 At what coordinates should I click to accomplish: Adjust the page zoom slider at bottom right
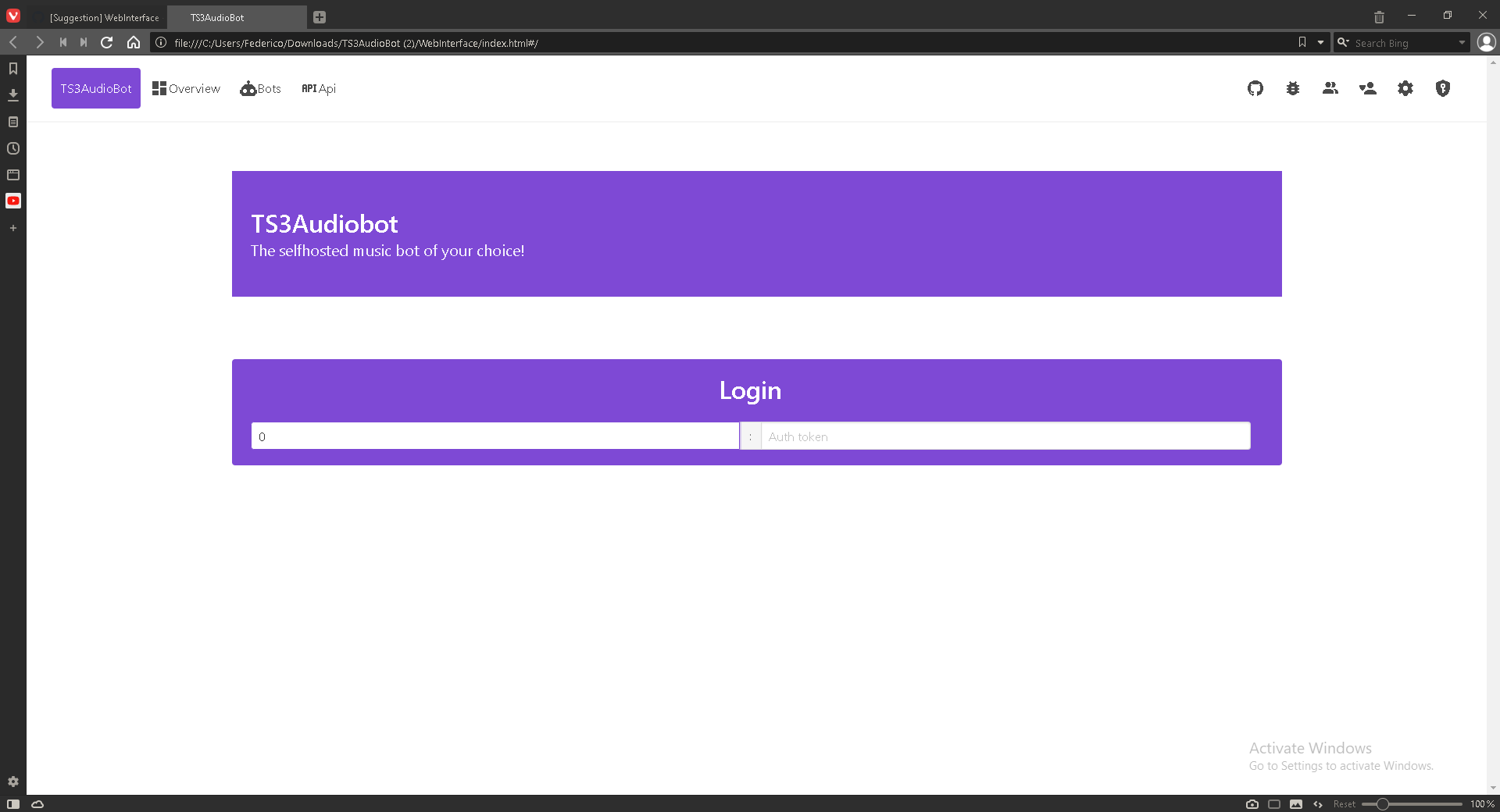coord(1383,804)
